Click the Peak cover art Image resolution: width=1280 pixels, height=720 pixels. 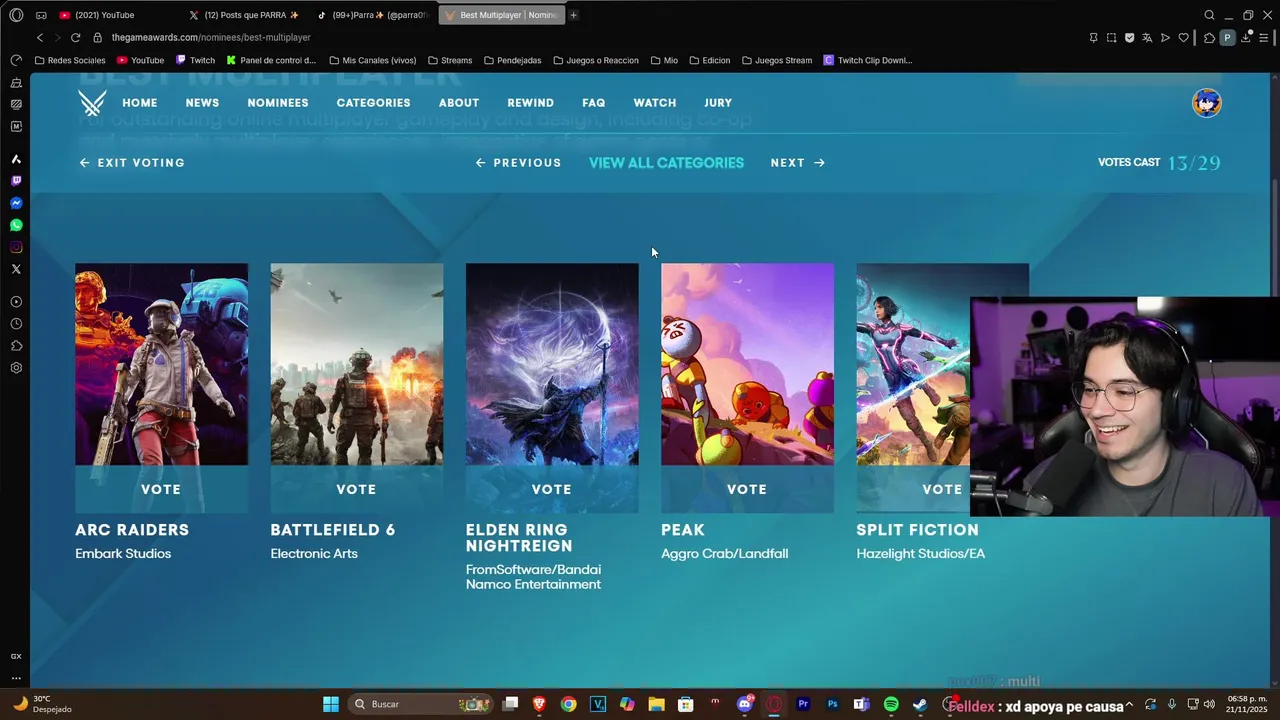[747, 364]
